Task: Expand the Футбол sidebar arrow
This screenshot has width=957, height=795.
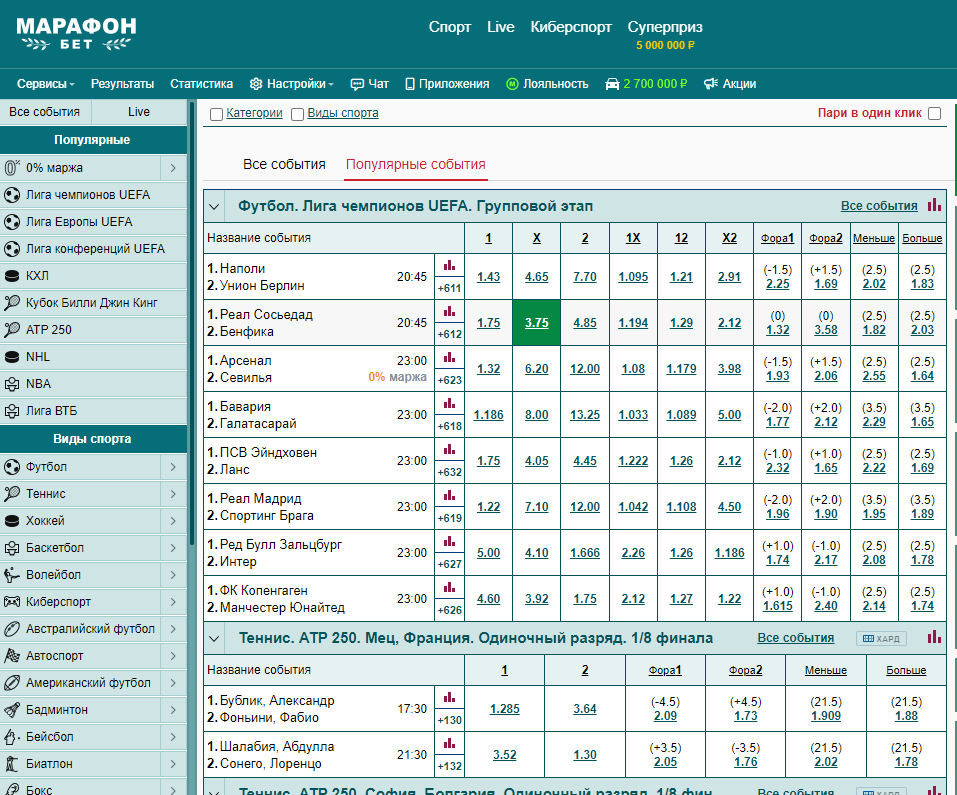Action: pos(173,467)
